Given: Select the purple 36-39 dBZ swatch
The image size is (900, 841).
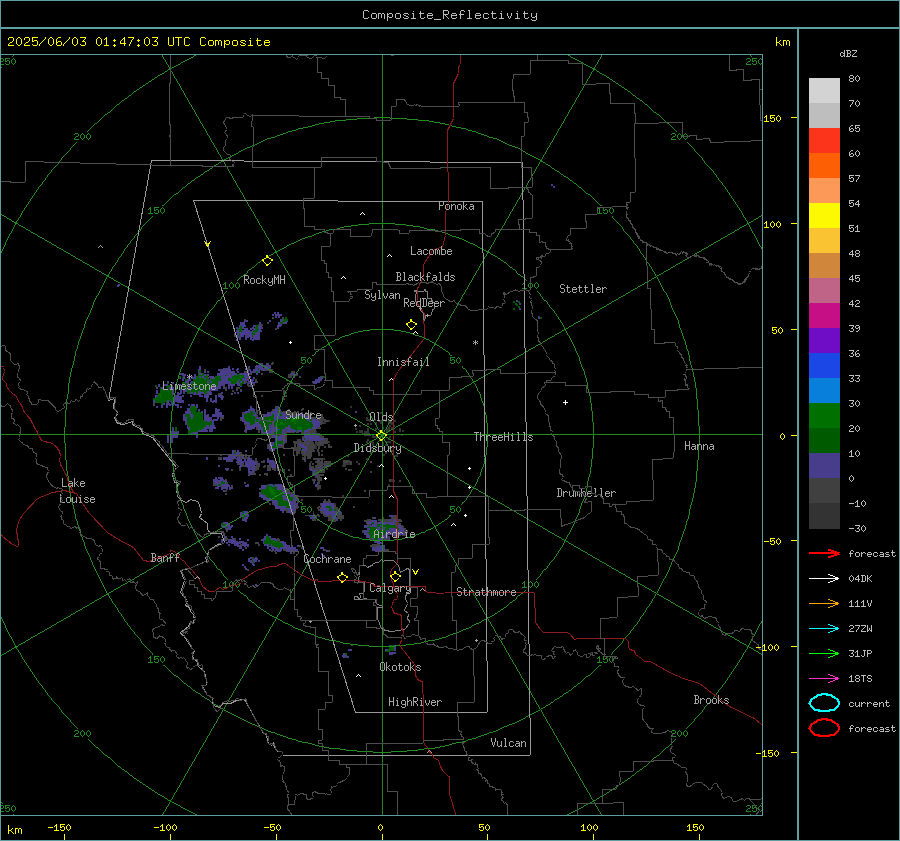Looking at the screenshot, I should click(824, 341).
